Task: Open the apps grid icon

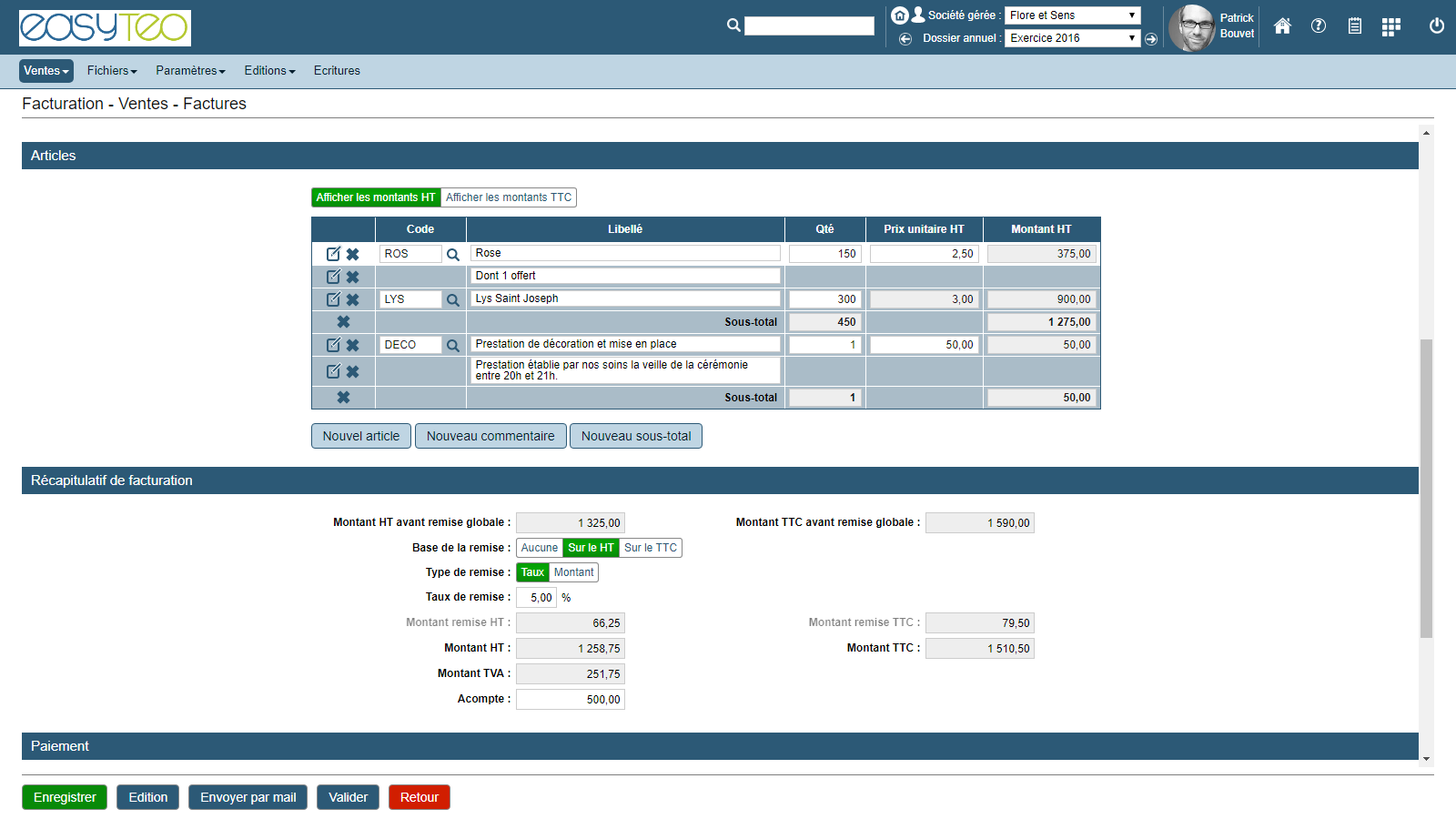Action: click(1390, 27)
